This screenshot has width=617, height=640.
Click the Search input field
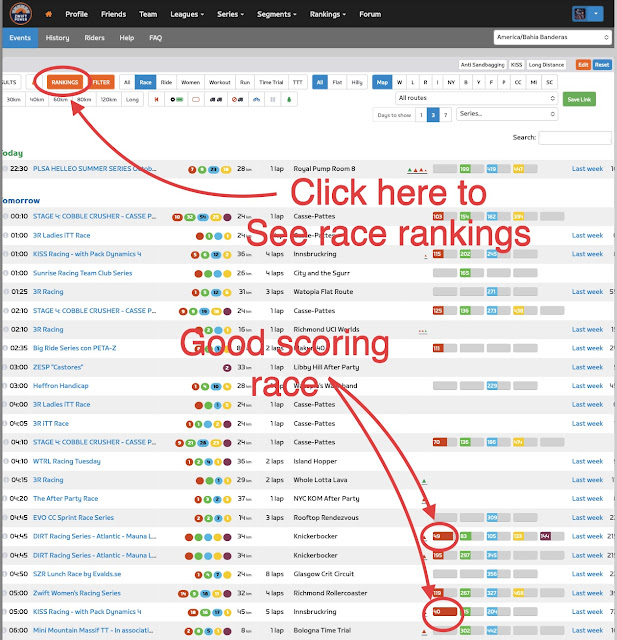click(575, 138)
